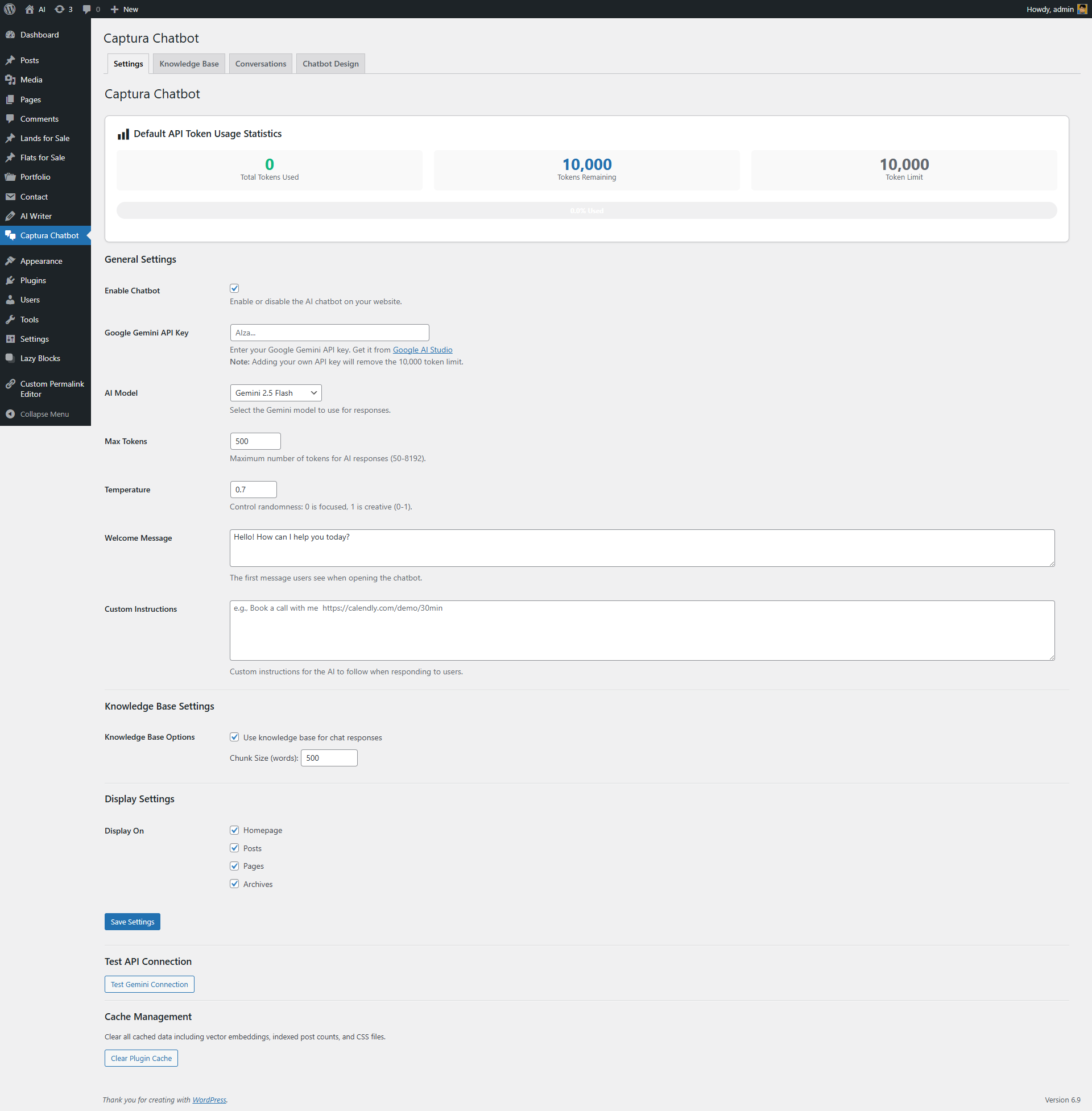Select the Captura Chatbot sidebar icon
The width and height of the screenshot is (1092, 1111).
coord(11,235)
